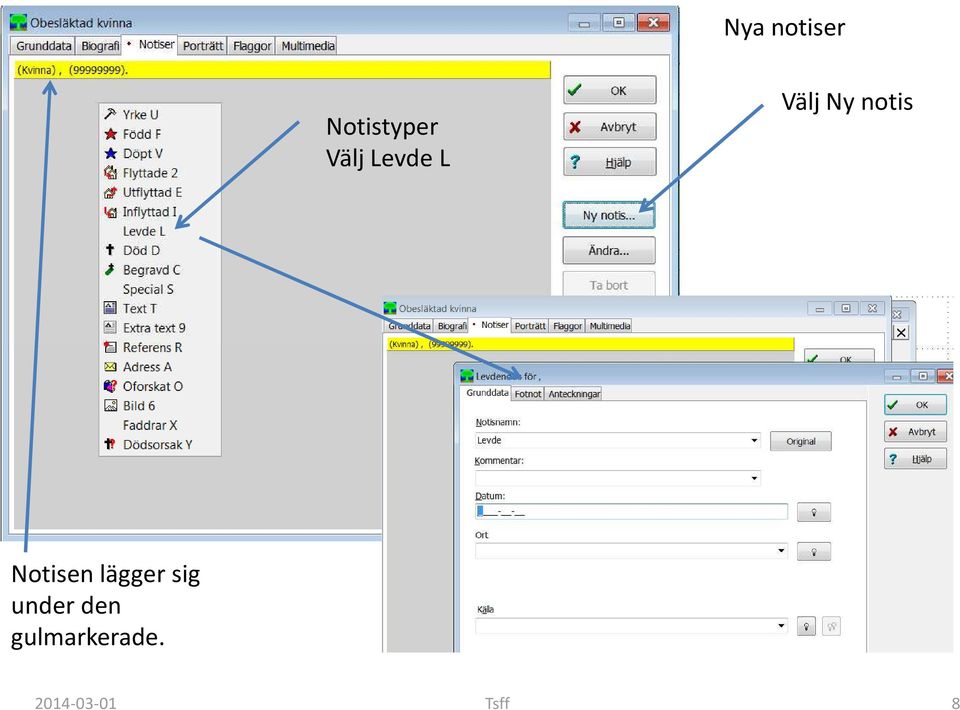Viewport: 960px width, 710px height.
Task: Select the Text T note icon
Action: [110, 308]
